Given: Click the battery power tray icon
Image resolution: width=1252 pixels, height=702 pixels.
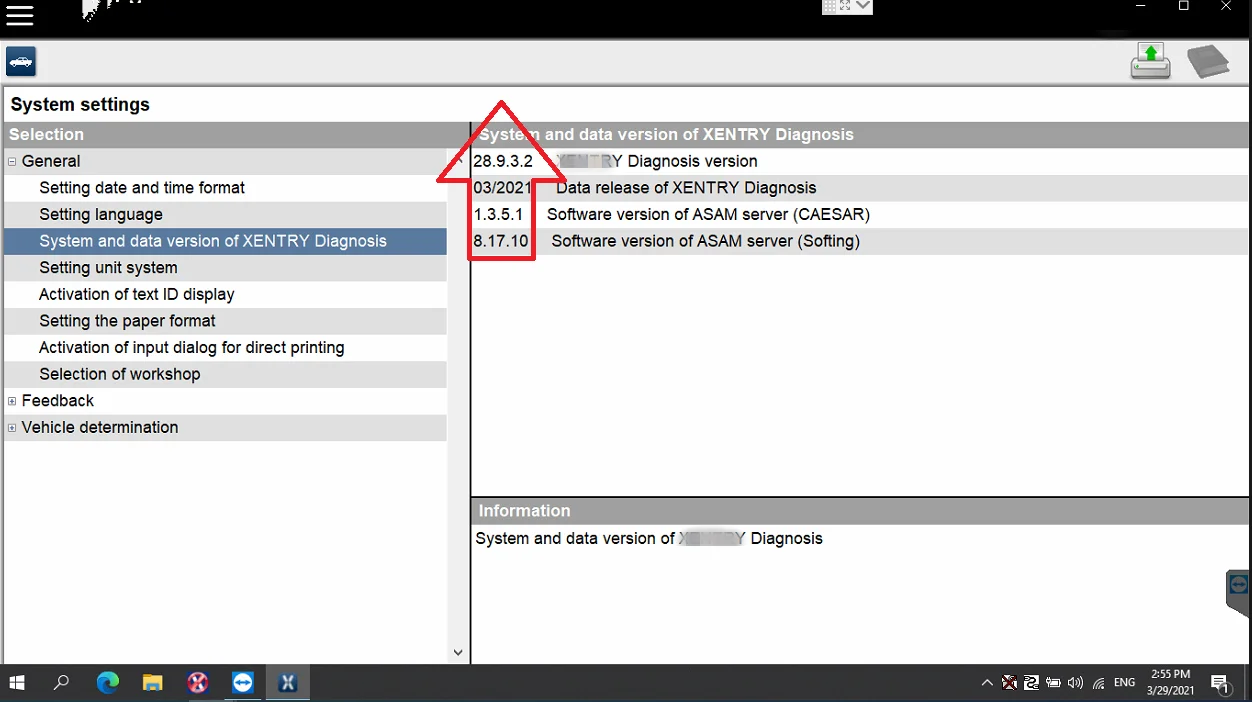Looking at the screenshot, I should tap(1054, 683).
